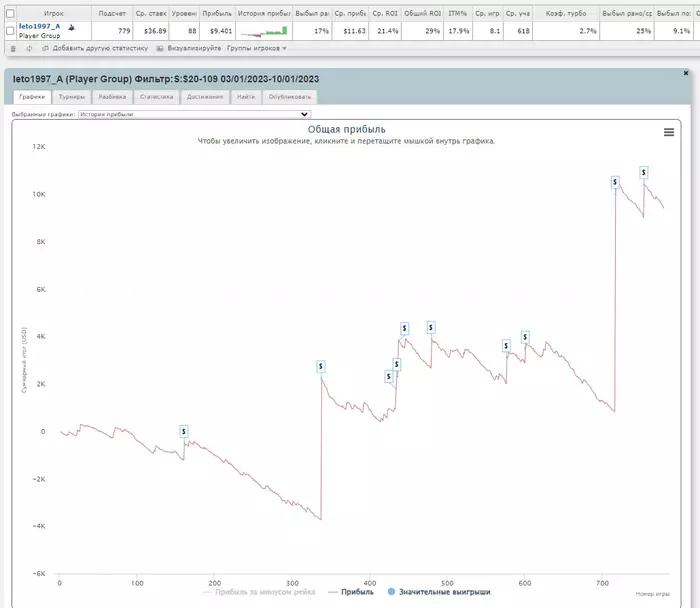700x608 pixels.
Task: Tick the checkbox for leto1997_A row
Action: point(10,31)
